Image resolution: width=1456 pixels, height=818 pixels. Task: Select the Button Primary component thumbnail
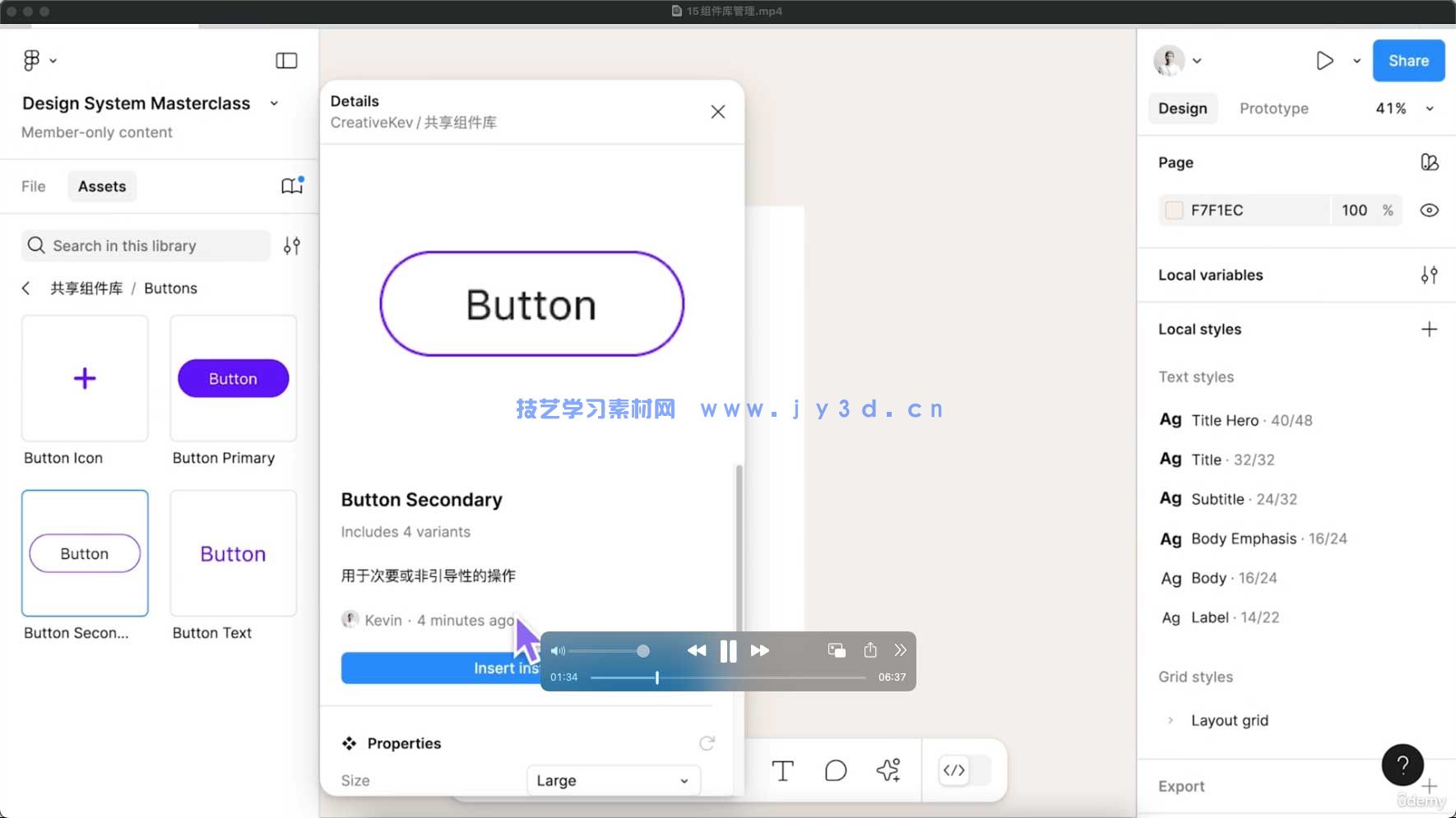(x=233, y=378)
